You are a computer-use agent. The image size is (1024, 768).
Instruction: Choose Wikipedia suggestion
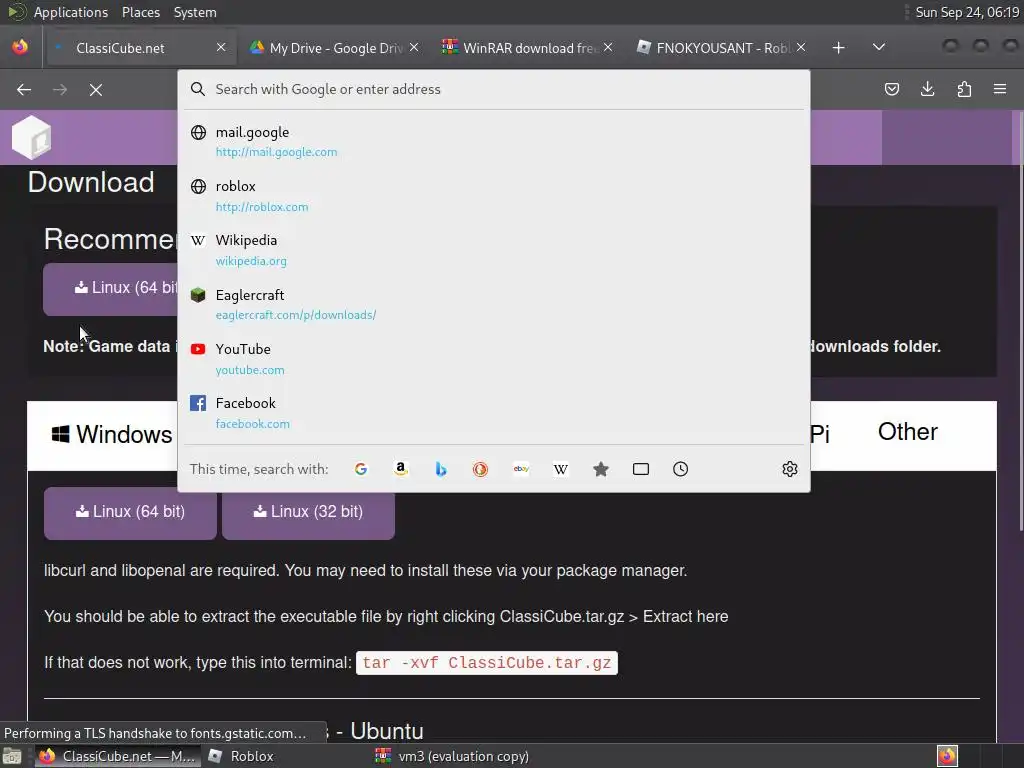(x=494, y=250)
